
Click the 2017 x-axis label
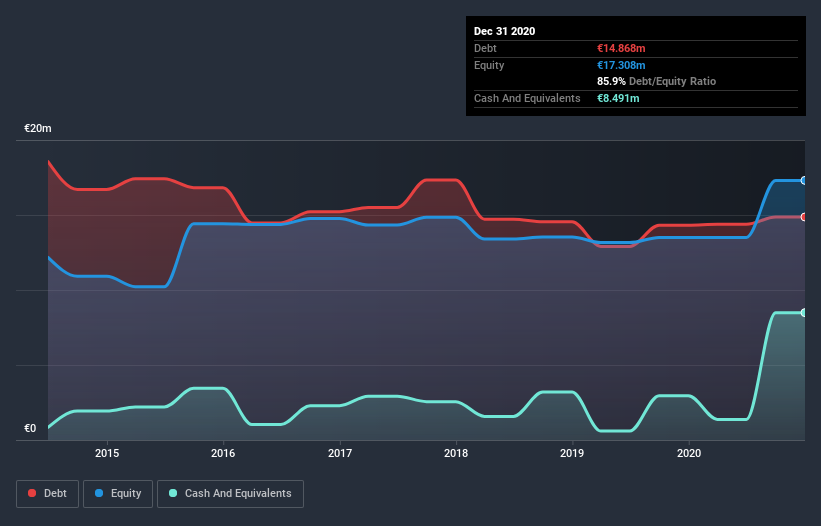tap(340, 453)
